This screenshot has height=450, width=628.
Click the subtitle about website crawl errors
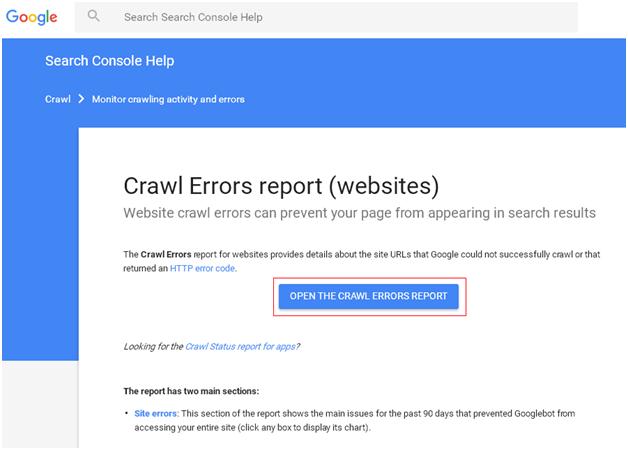click(359, 213)
